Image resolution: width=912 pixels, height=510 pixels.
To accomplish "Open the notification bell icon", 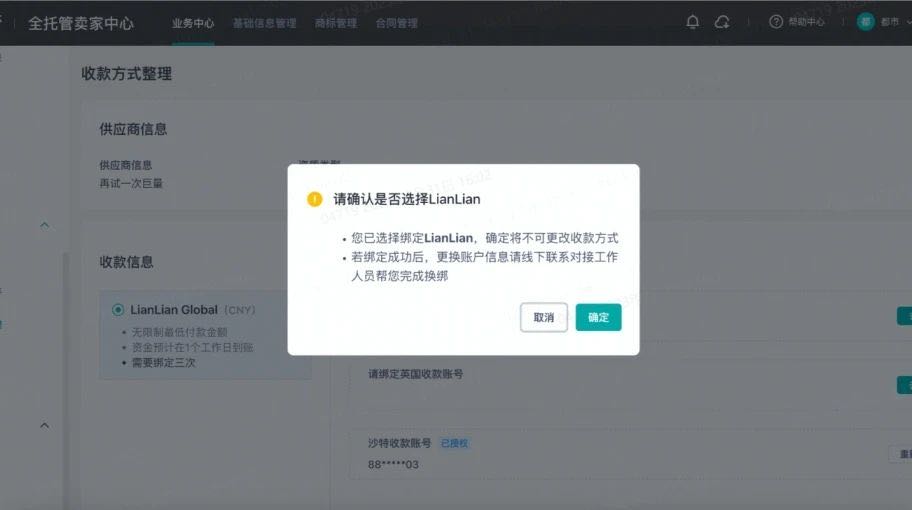I will (x=692, y=22).
